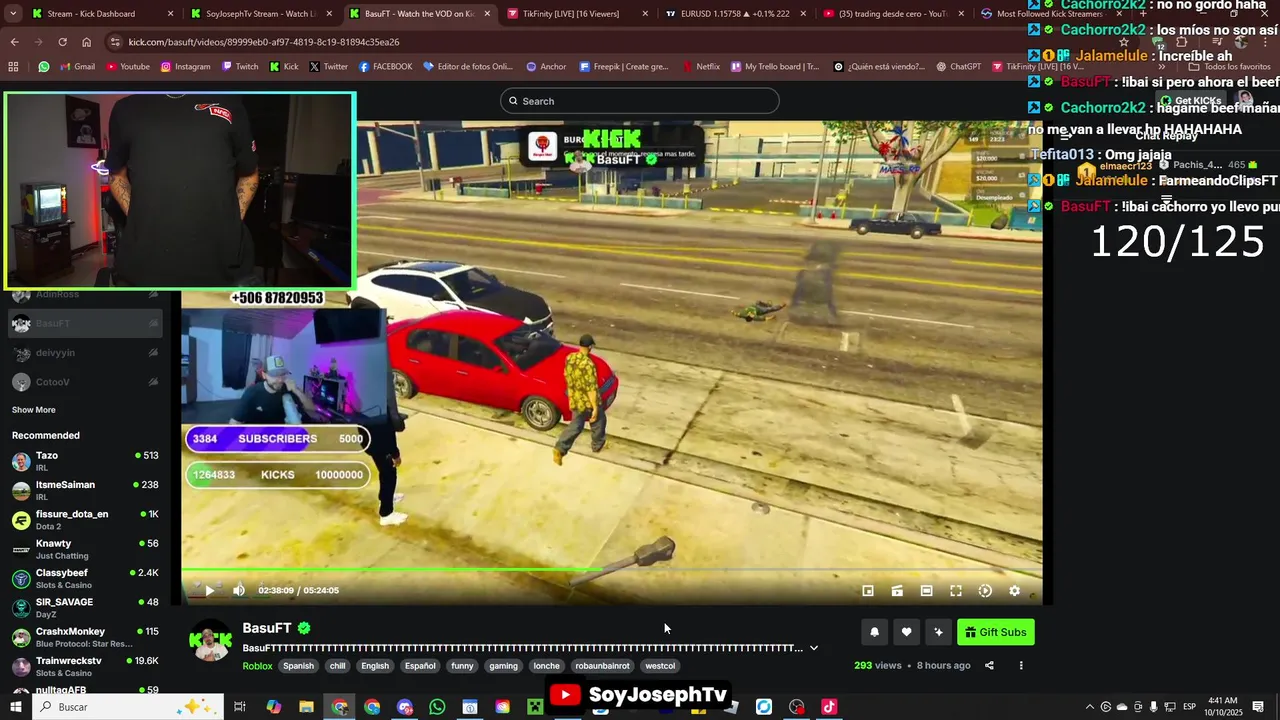Select the chill tag

click(337, 666)
